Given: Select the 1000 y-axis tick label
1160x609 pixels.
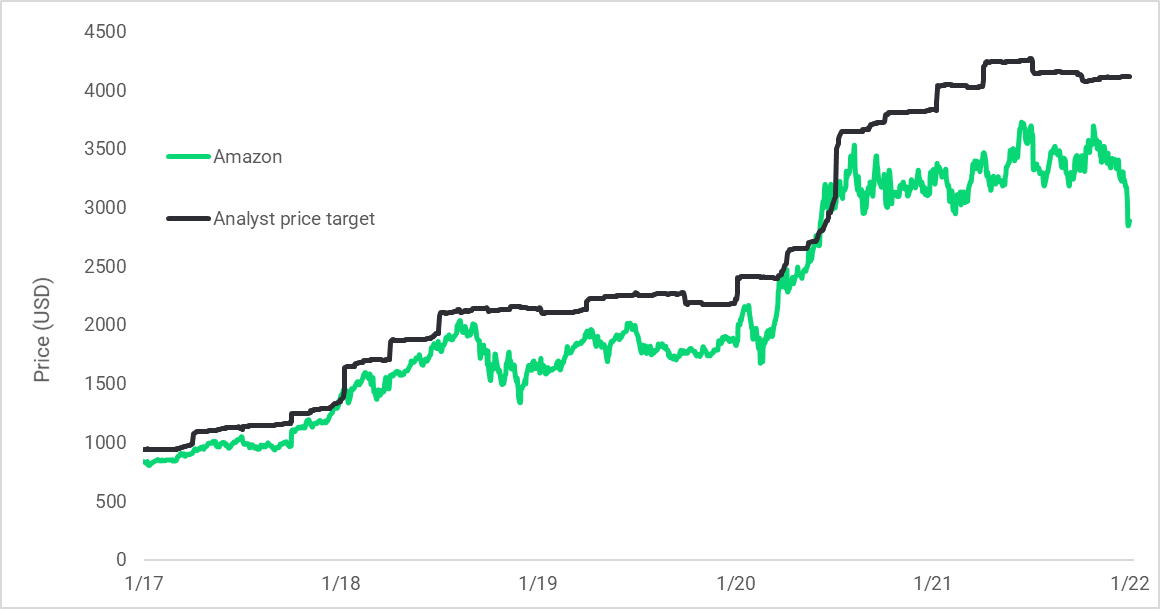Looking at the screenshot, I should tap(106, 443).
